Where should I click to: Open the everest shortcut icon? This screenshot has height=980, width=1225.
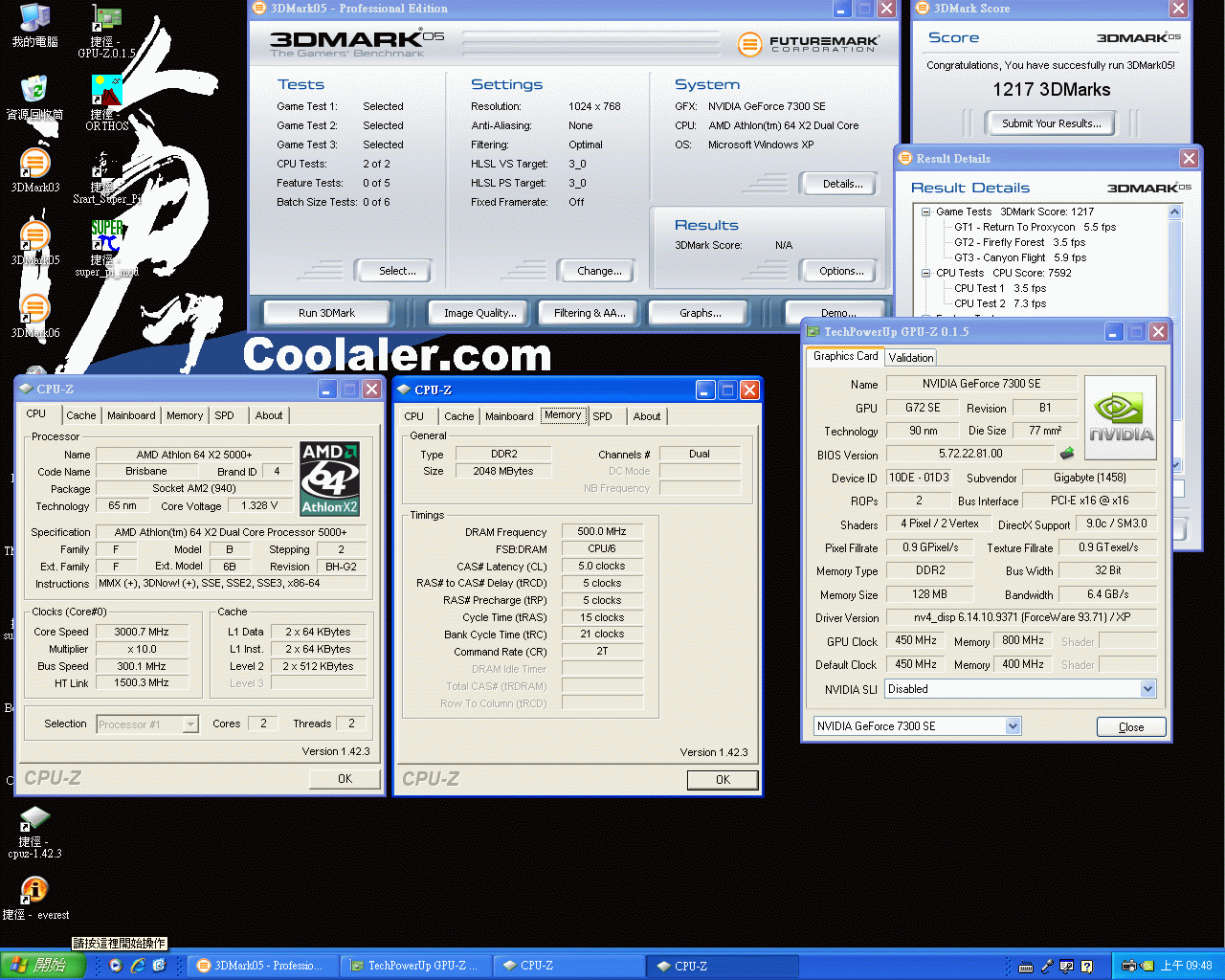click(x=34, y=891)
